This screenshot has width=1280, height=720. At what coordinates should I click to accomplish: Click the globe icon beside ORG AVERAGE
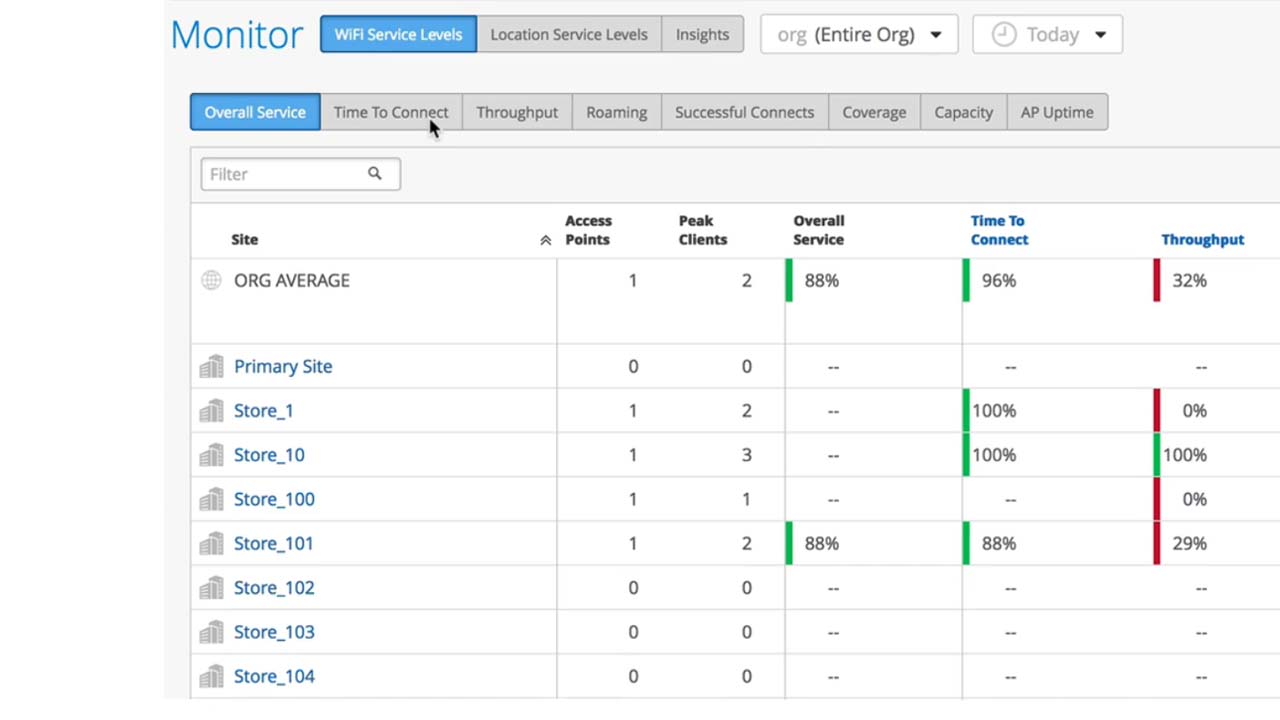211,280
